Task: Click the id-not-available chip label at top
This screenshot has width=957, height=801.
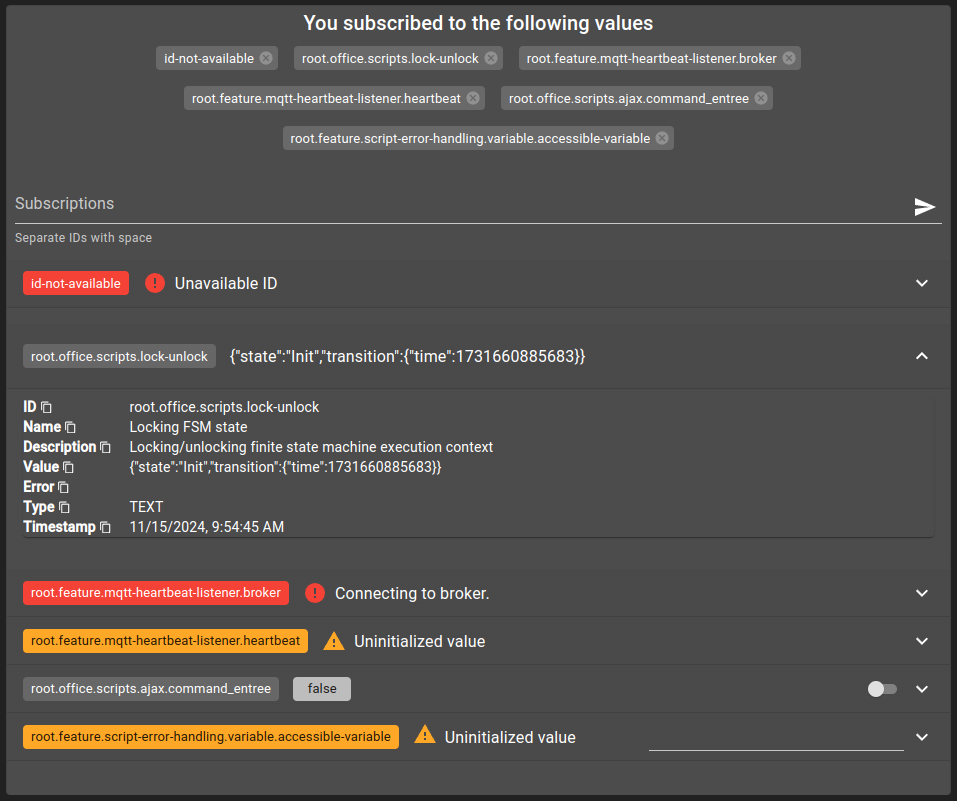Action: [x=209, y=59]
